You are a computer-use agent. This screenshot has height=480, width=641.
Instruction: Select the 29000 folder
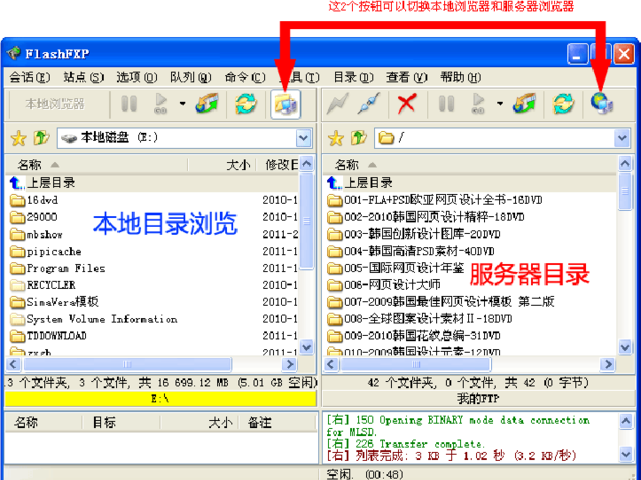pos(34,217)
